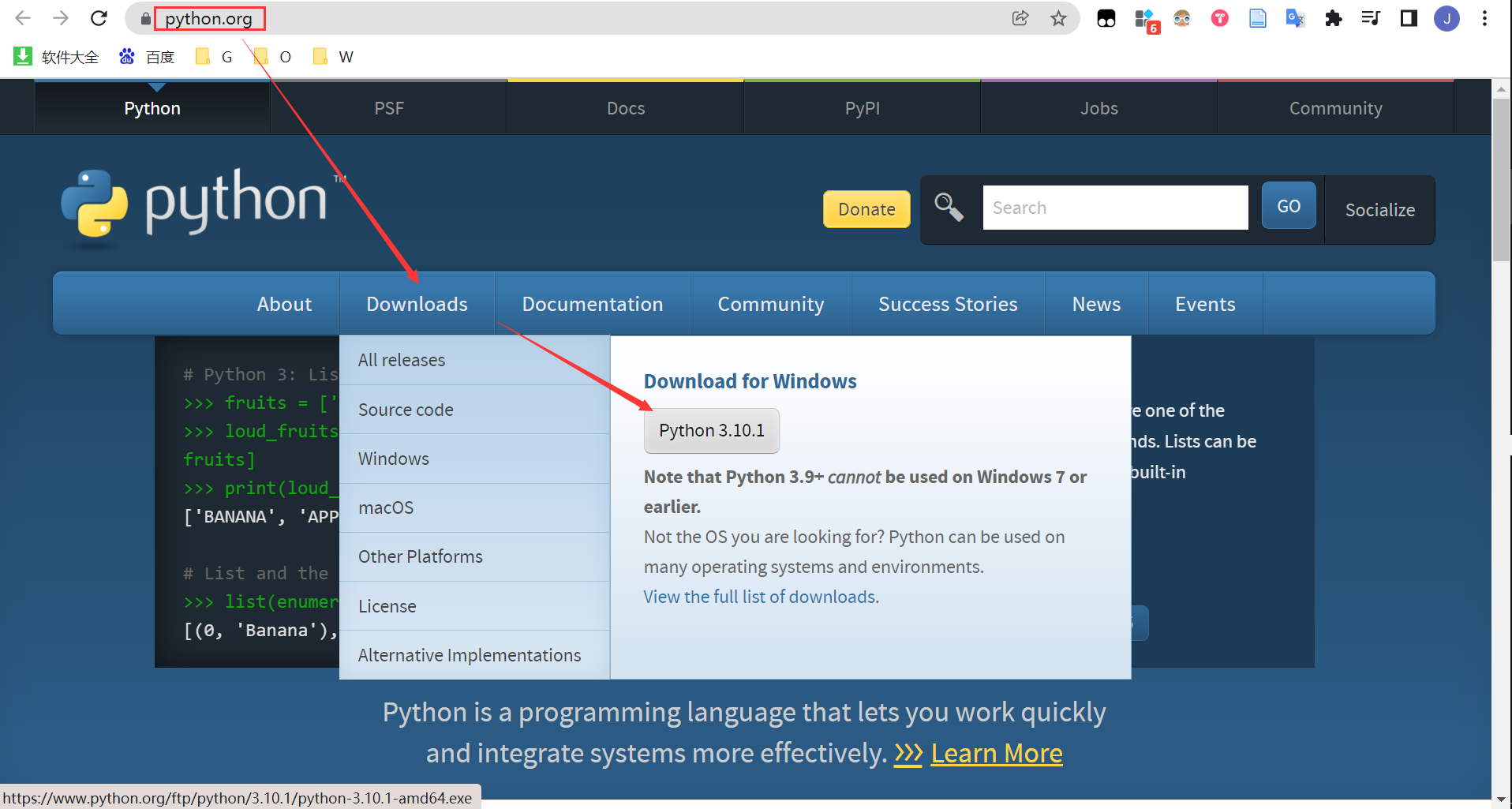1512x809 pixels.
Task: Open the Socialize menu
Action: [x=1379, y=210]
